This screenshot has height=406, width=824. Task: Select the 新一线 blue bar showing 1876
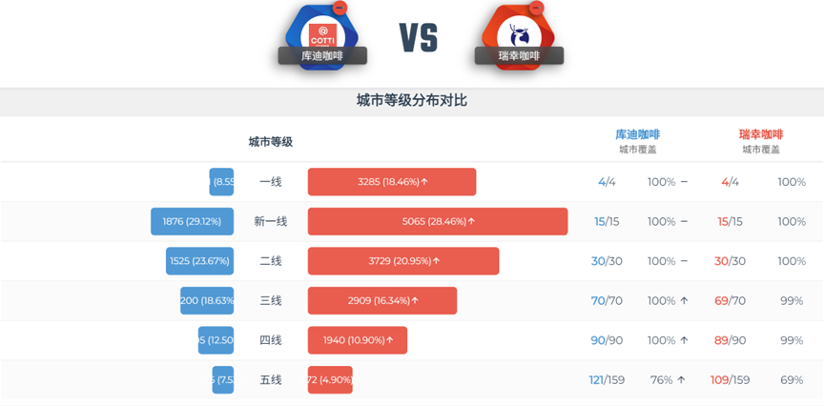click(192, 222)
